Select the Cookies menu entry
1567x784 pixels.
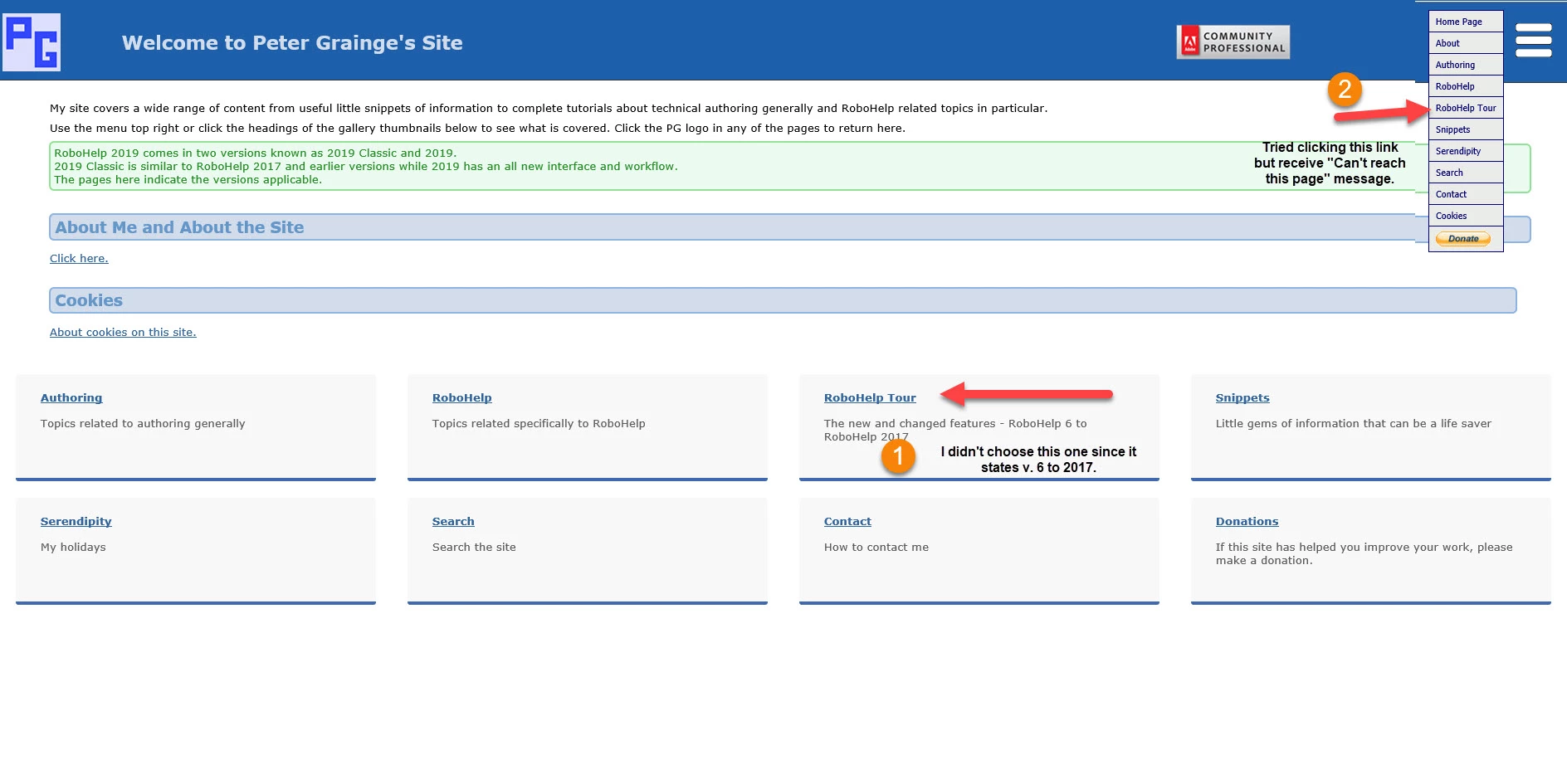[1466, 216]
